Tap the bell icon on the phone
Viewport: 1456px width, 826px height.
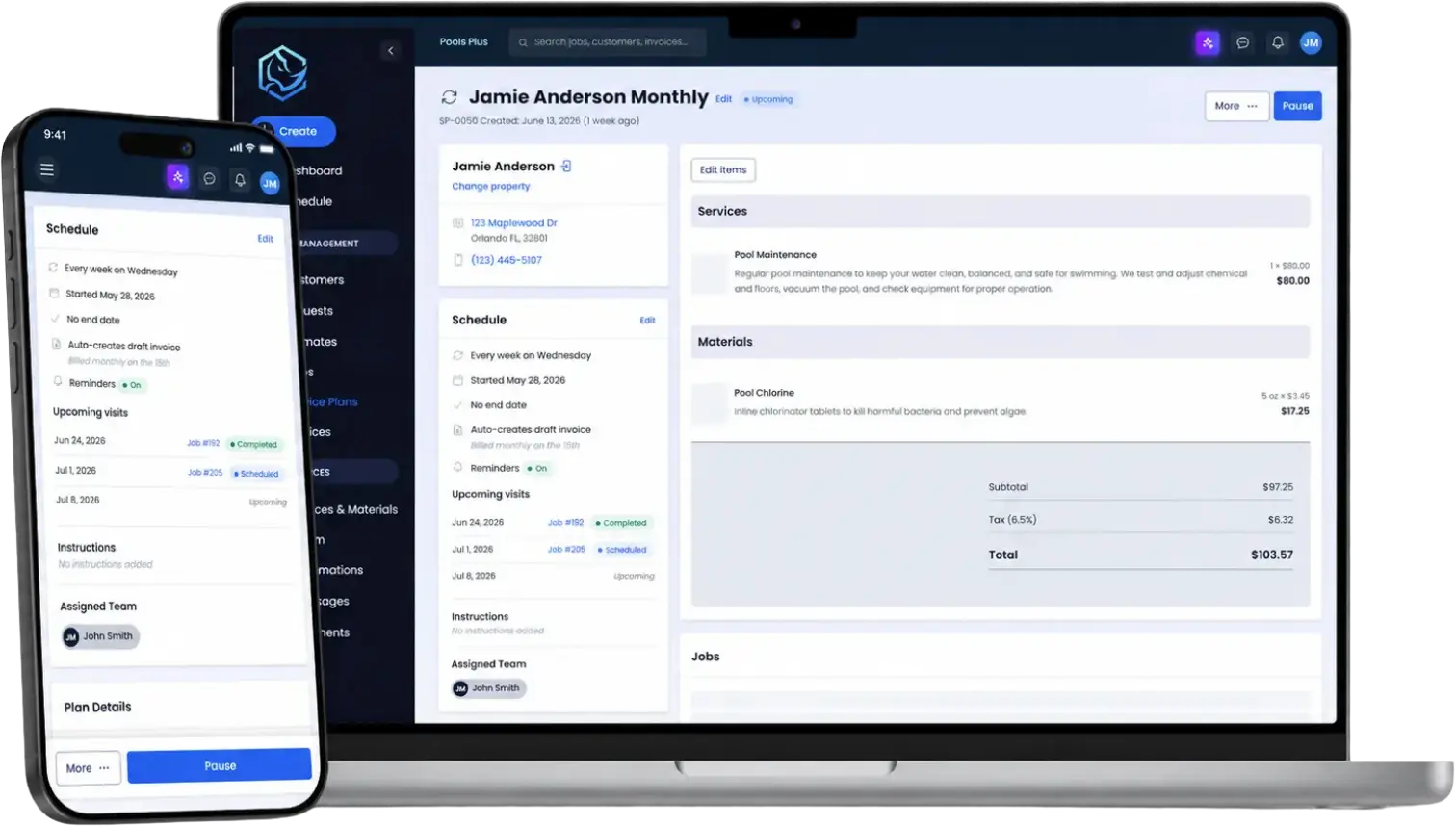coord(240,180)
